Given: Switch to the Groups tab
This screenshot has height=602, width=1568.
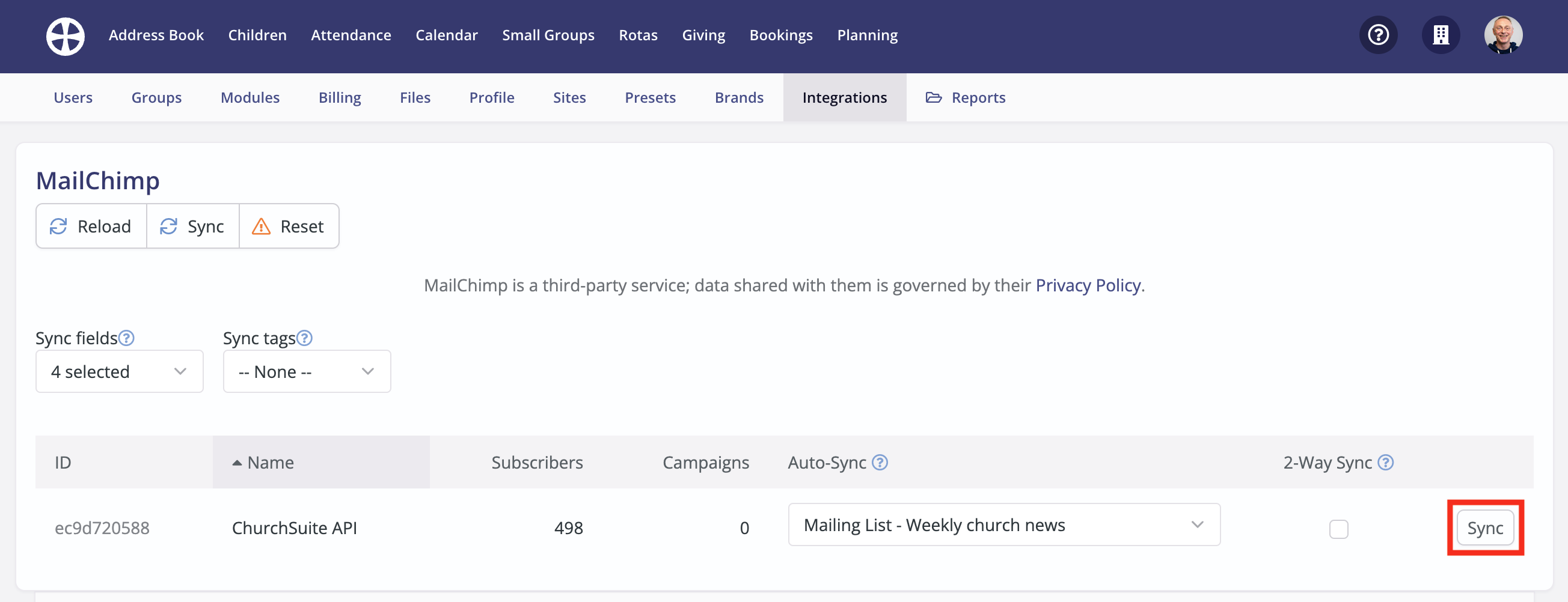Looking at the screenshot, I should click(x=156, y=97).
